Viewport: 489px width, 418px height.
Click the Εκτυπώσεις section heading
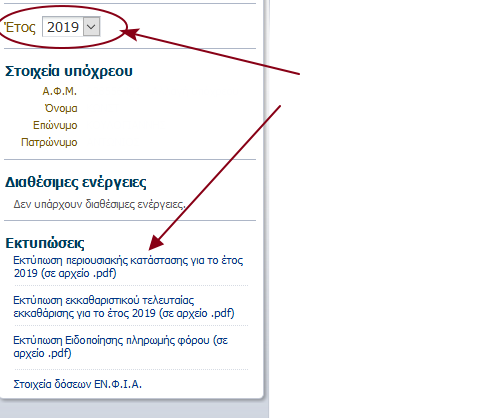(x=45, y=243)
